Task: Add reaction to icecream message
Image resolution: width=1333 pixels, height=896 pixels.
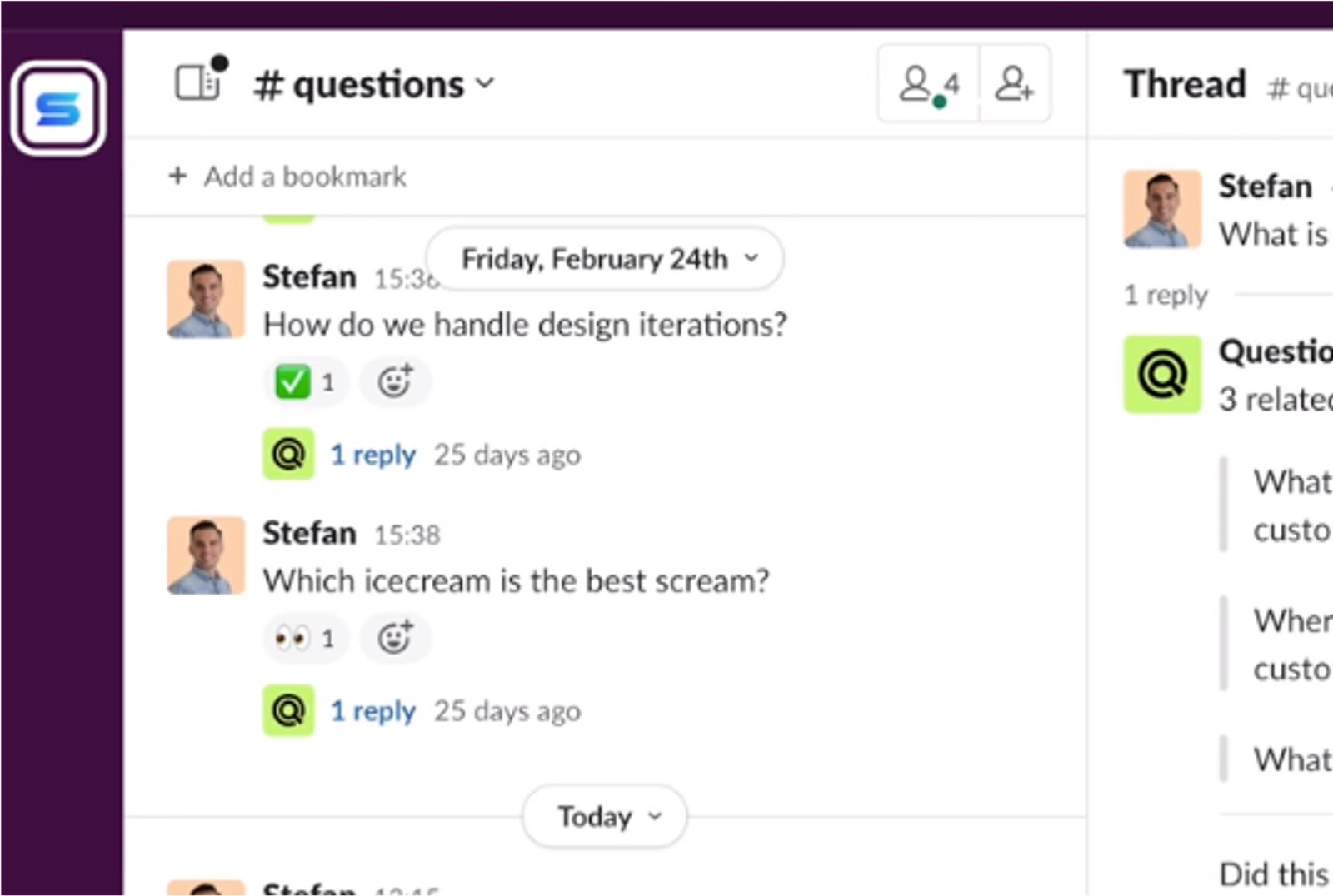Action: 395,639
